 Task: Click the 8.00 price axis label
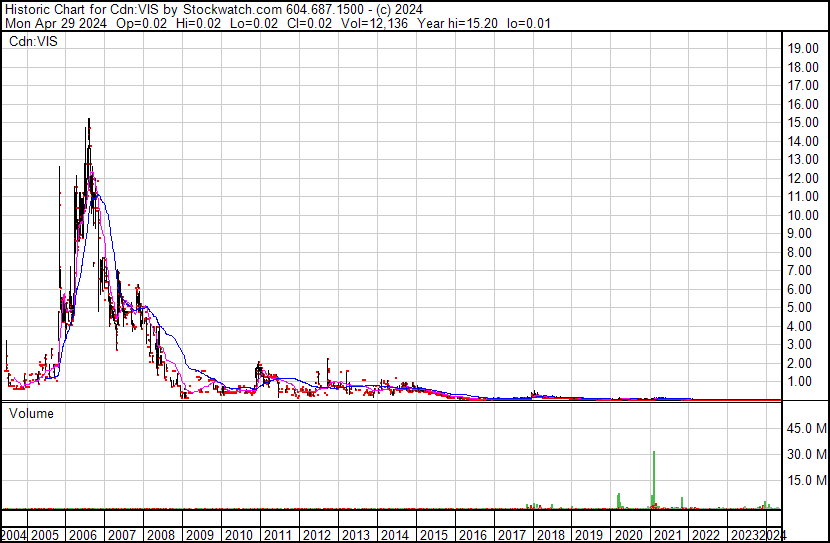(x=799, y=252)
